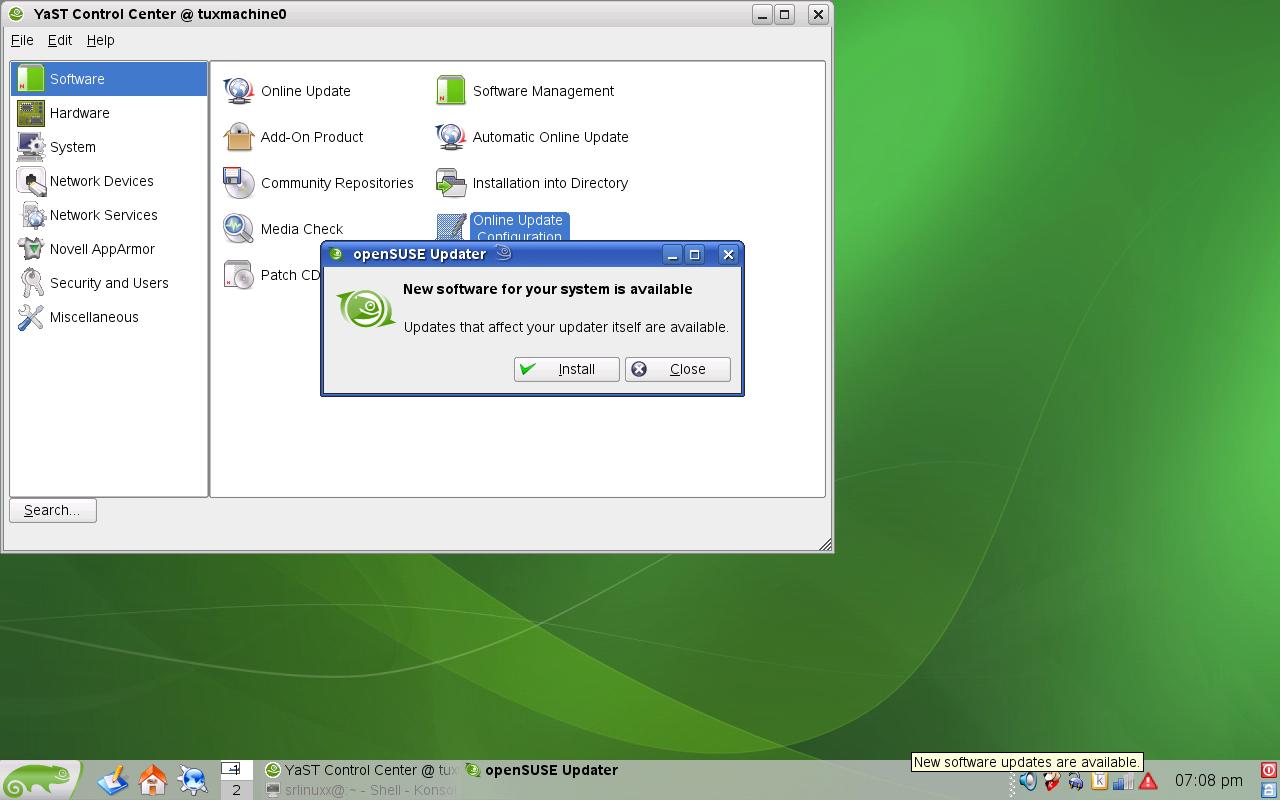Open the Help menu

pyautogui.click(x=101, y=40)
